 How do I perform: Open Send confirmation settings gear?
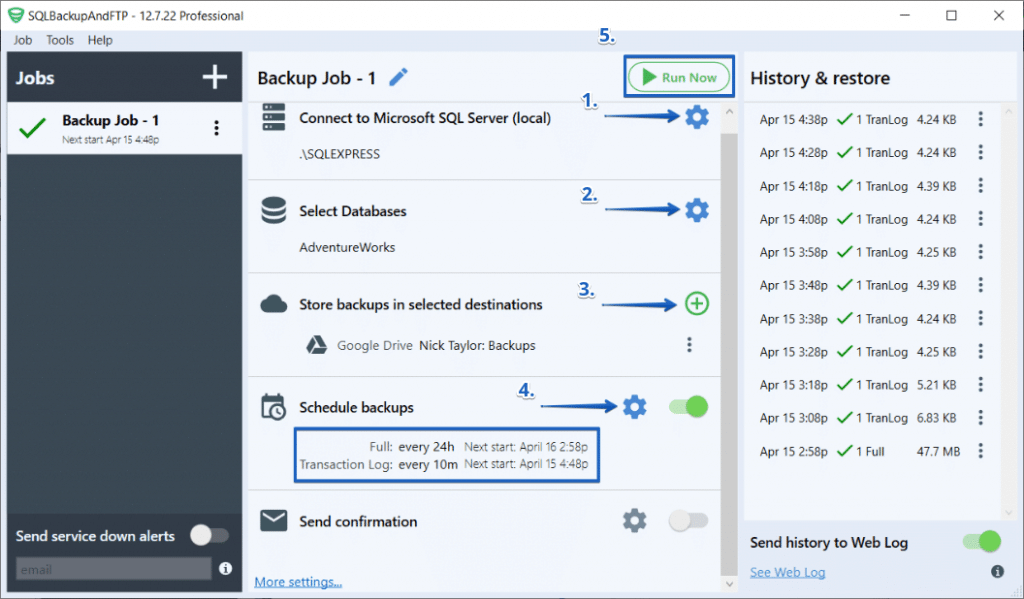point(634,521)
